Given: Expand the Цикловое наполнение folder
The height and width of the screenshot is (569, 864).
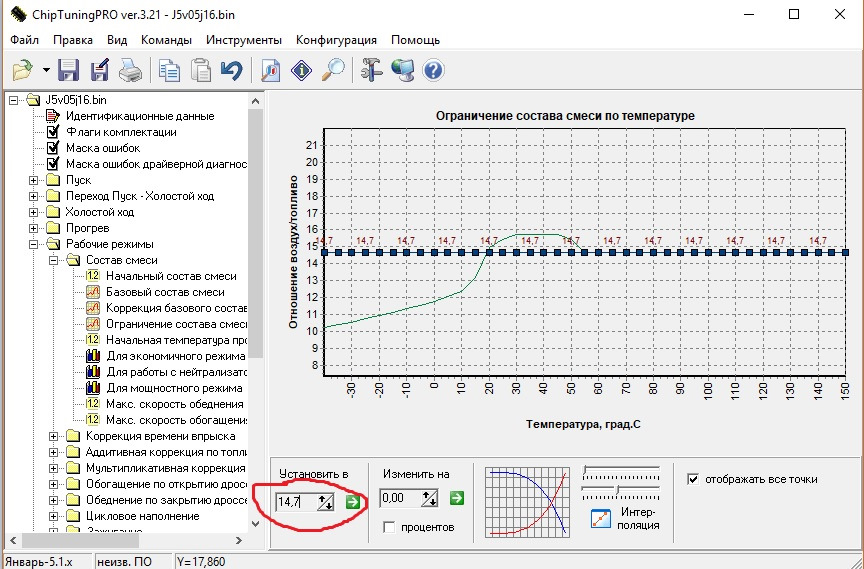Looking at the screenshot, I should point(53,516).
